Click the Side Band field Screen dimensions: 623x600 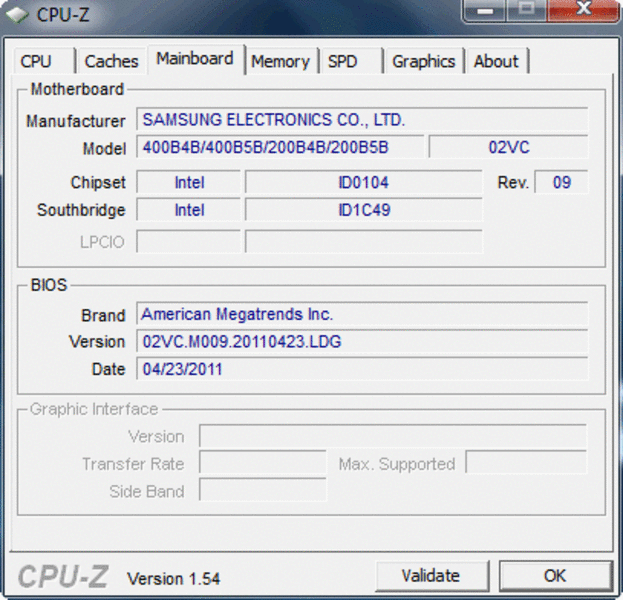[262, 490]
